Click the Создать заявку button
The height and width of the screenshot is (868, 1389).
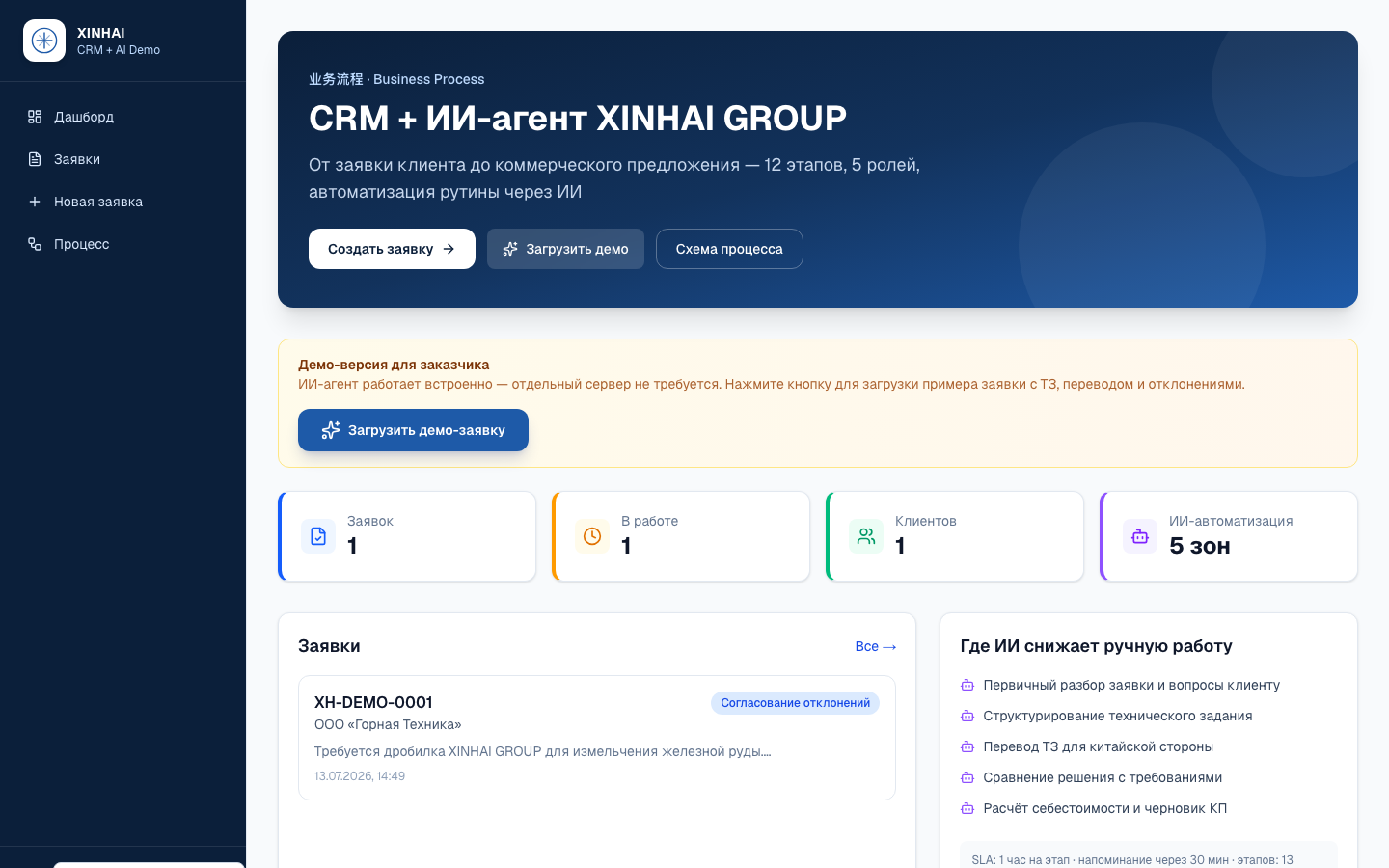tap(392, 249)
